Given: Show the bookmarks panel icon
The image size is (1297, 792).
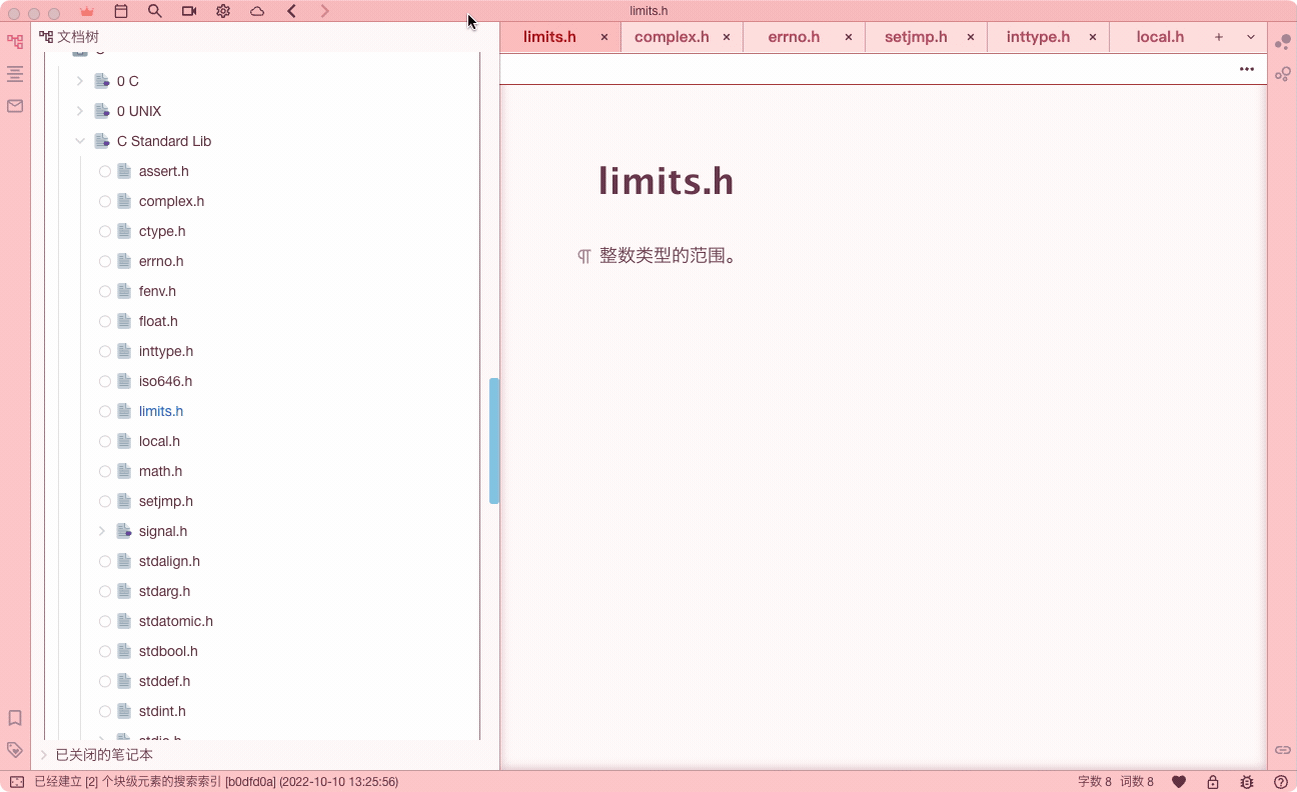Looking at the screenshot, I should coord(14,717).
